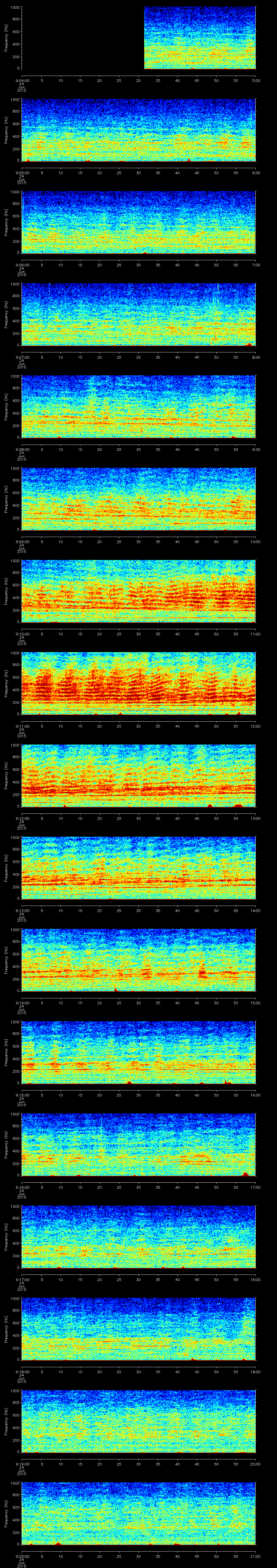
Task: Click the '9:12:00' time axis label
Action: click(x=22, y=818)
